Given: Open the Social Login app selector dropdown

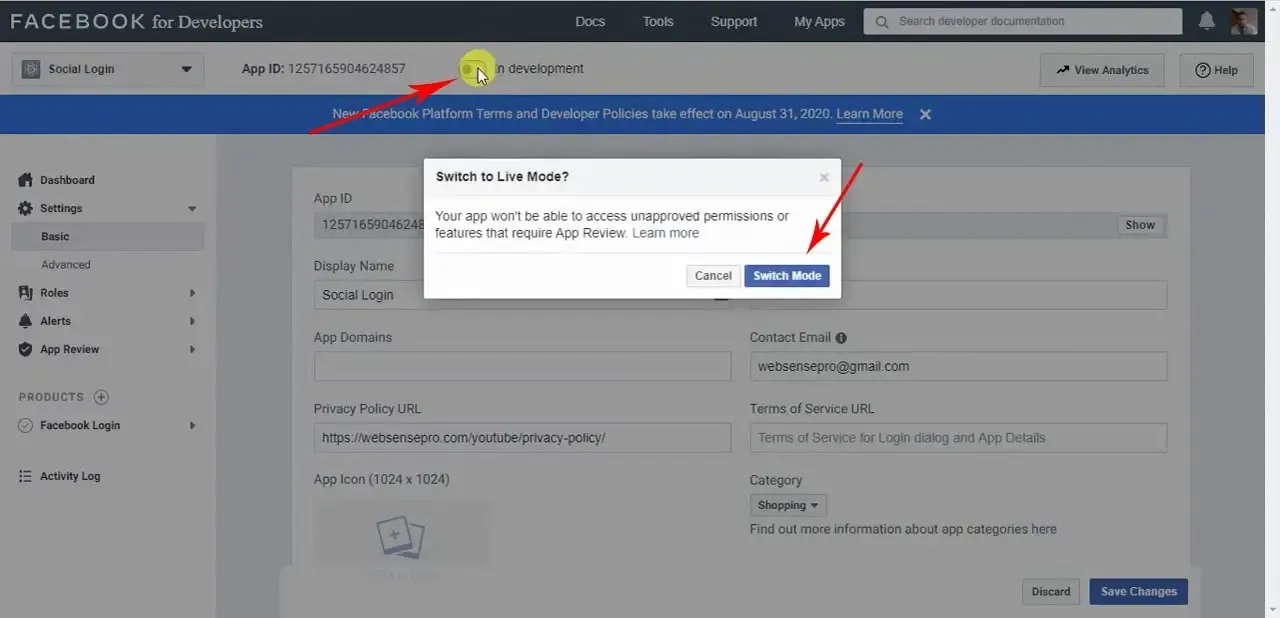Looking at the screenshot, I should coord(108,69).
